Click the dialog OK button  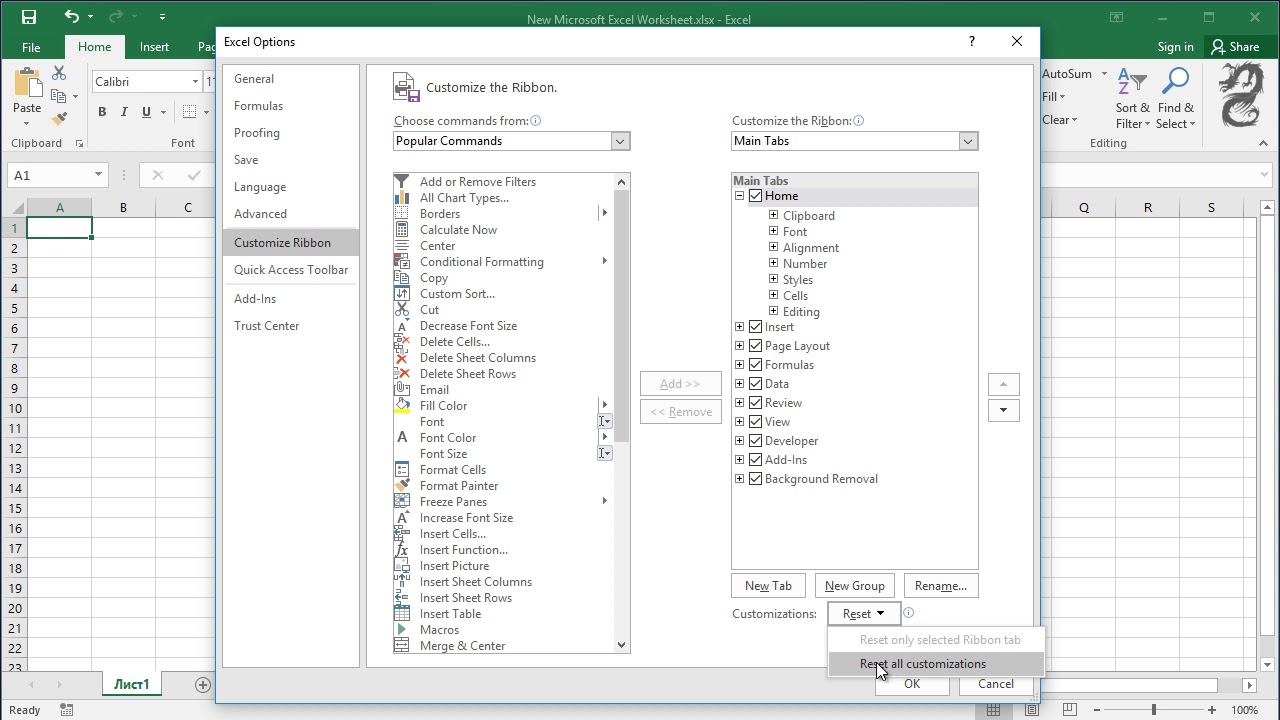(x=911, y=684)
